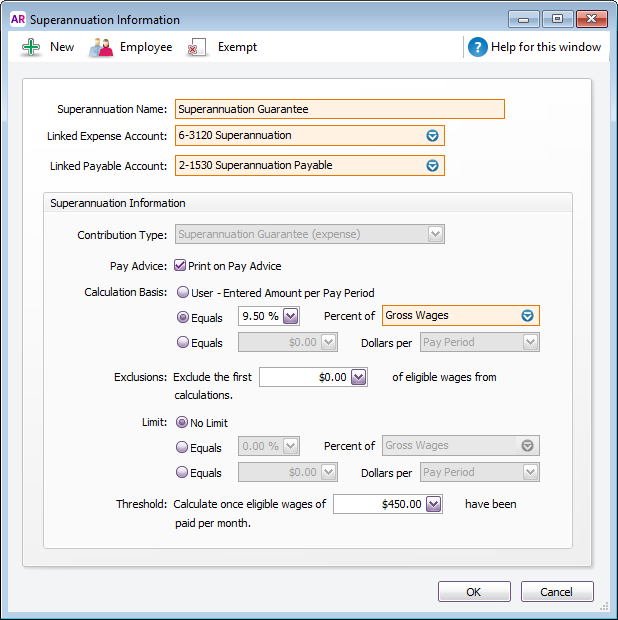This screenshot has height=620, width=618.
Task: Open Linked Payable Account lookup arrow
Action: point(433,166)
